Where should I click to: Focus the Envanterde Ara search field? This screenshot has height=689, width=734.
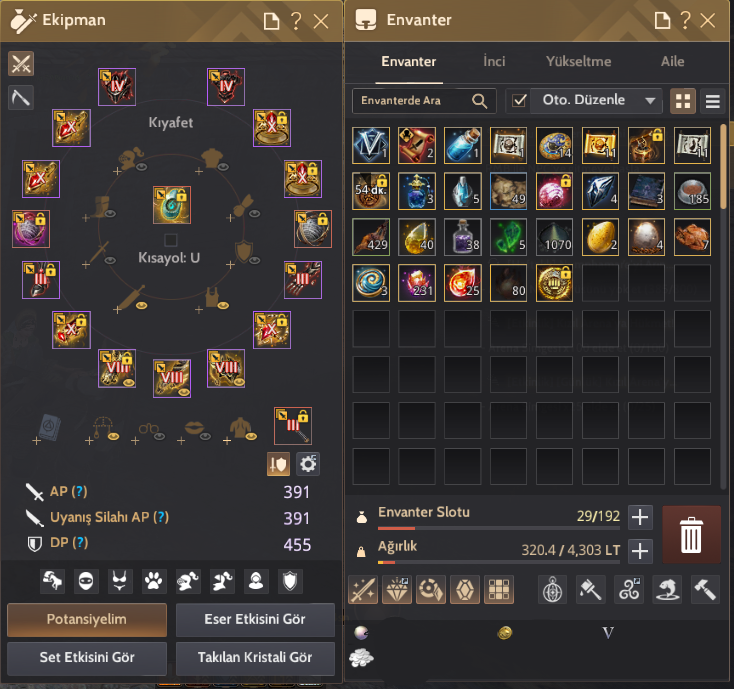415,101
